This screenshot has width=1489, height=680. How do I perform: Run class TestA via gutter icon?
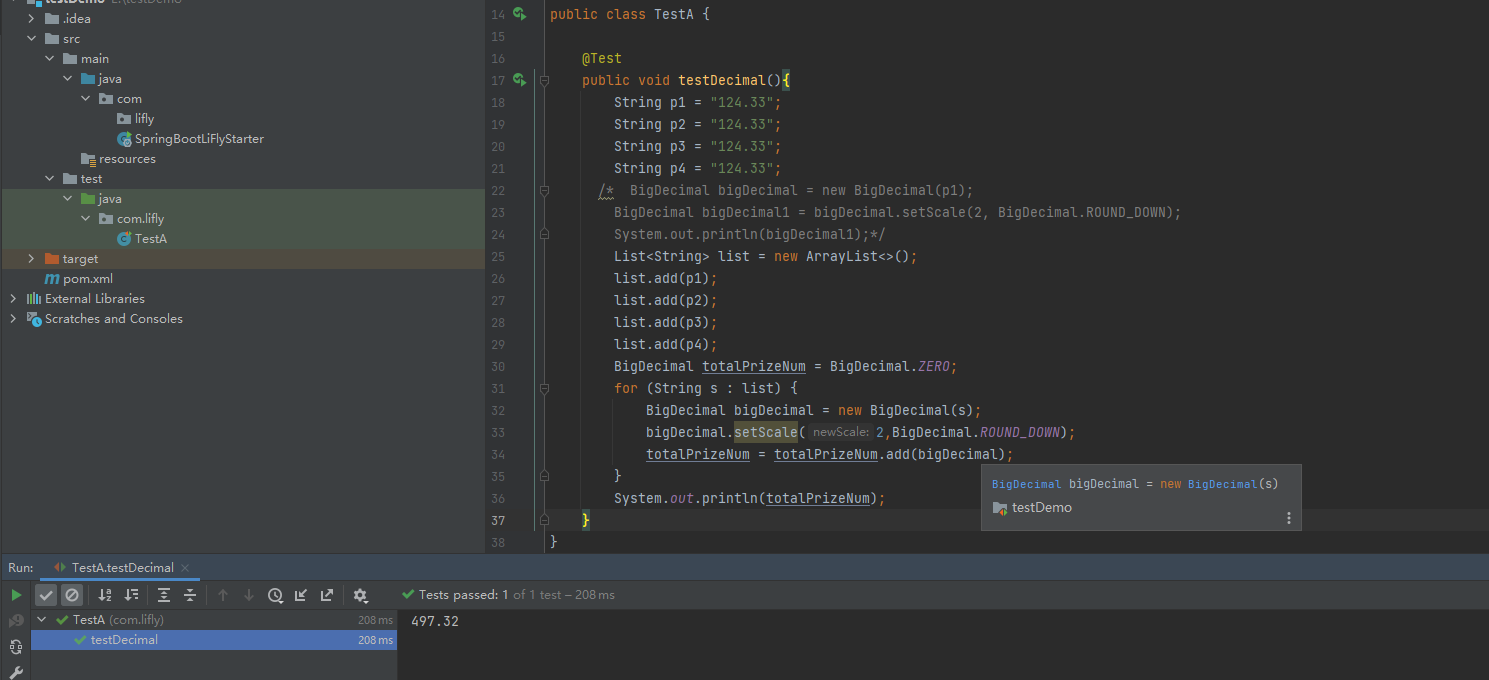coord(519,14)
